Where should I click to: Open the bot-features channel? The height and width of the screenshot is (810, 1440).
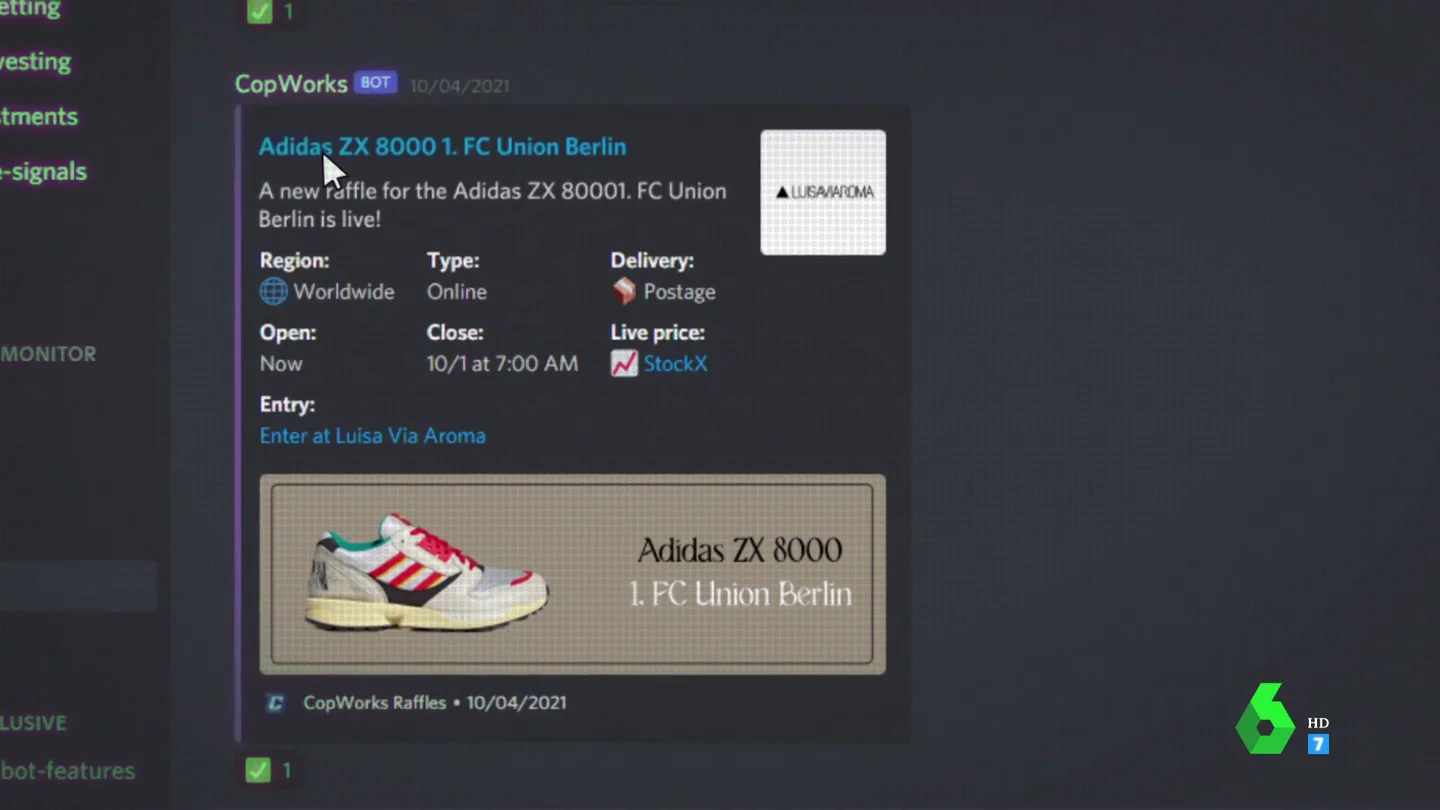[68, 771]
